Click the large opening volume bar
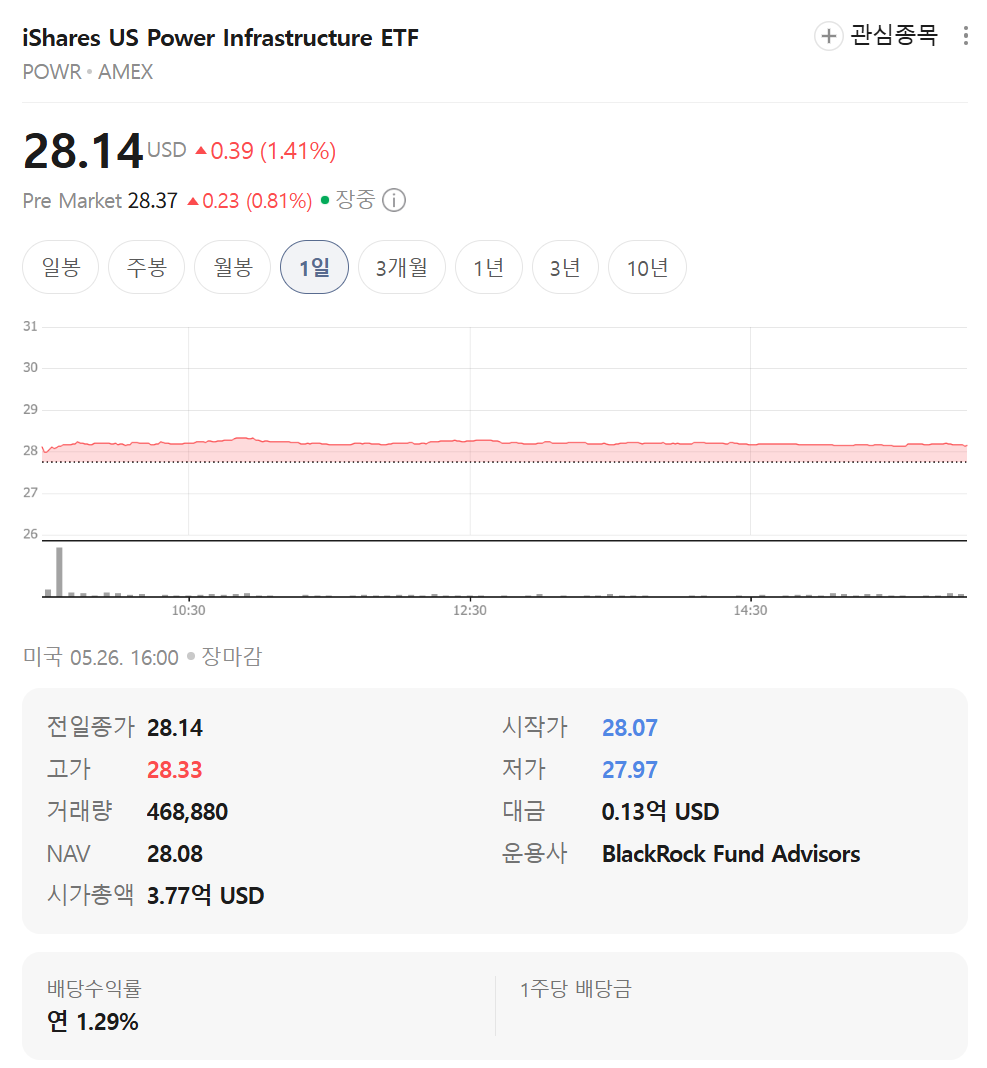 pyautogui.click(x=59, y=571)
